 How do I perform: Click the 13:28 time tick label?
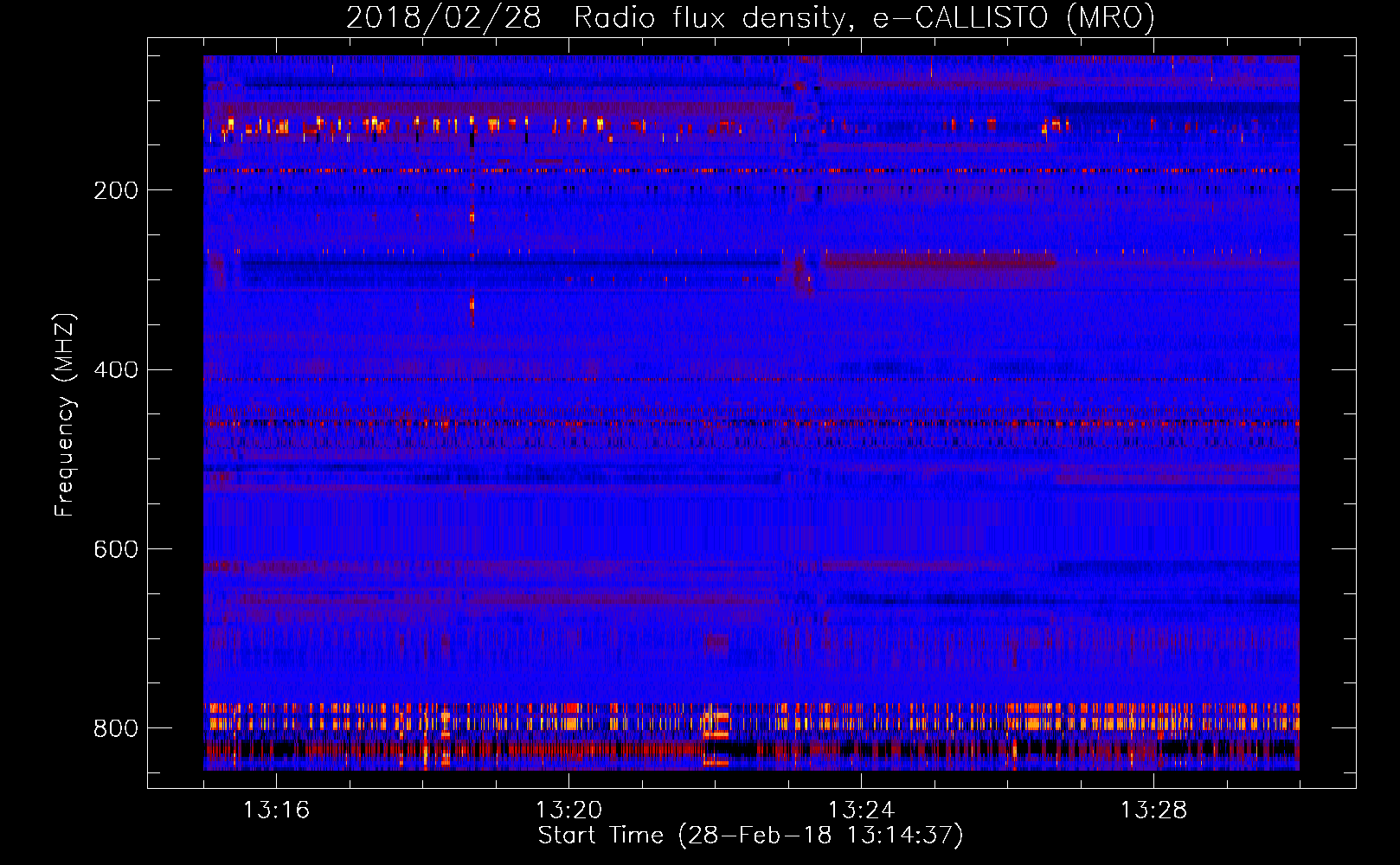[x=1153, y=811]
